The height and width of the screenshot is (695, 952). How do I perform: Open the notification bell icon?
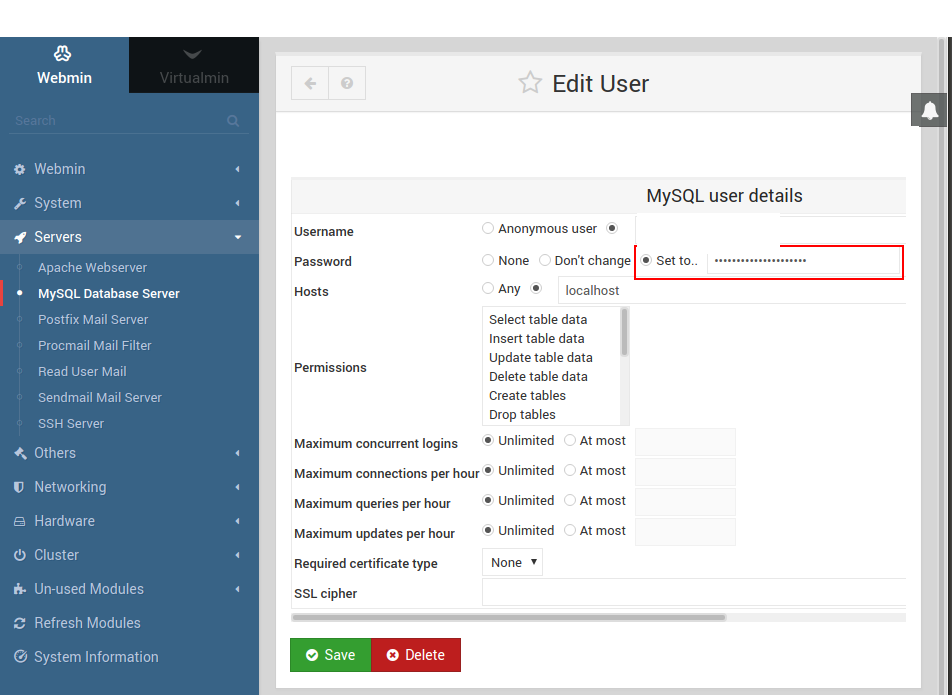(x=929, y=110)
